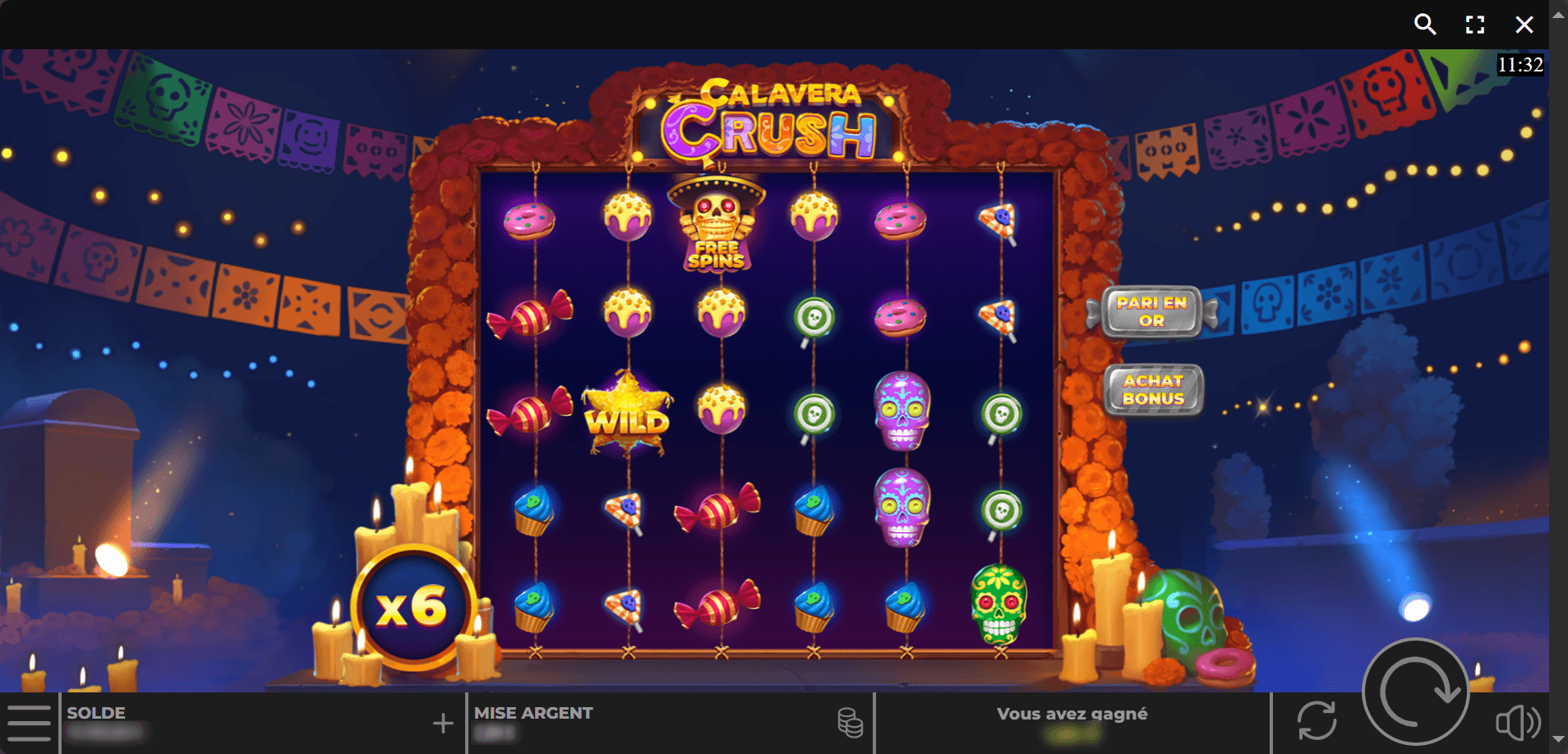Click the large spin button
This screenshot has height=754, width=1568.
[1416, 692]
